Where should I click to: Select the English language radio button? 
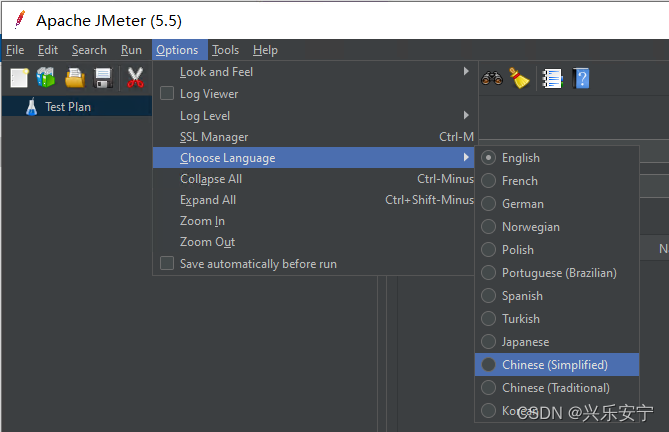point(489,158)
